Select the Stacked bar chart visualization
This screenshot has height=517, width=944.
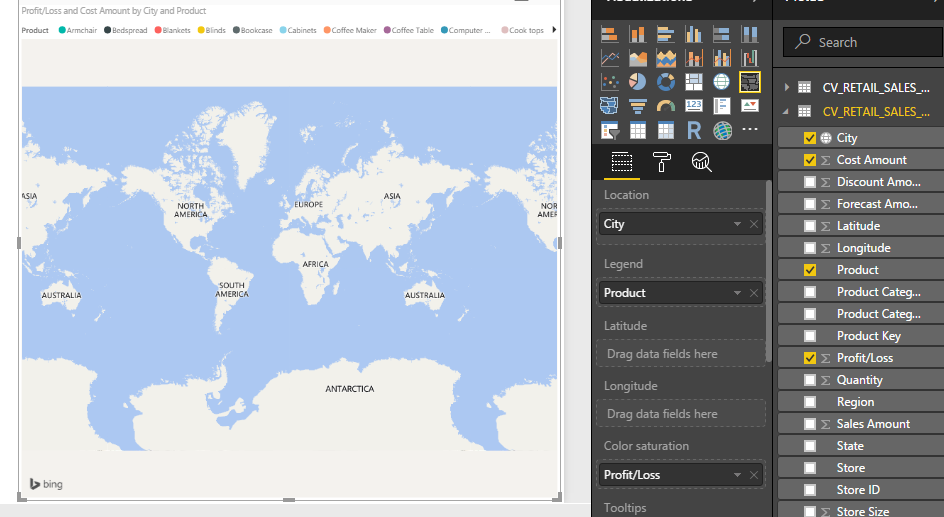tap(610, 35)
